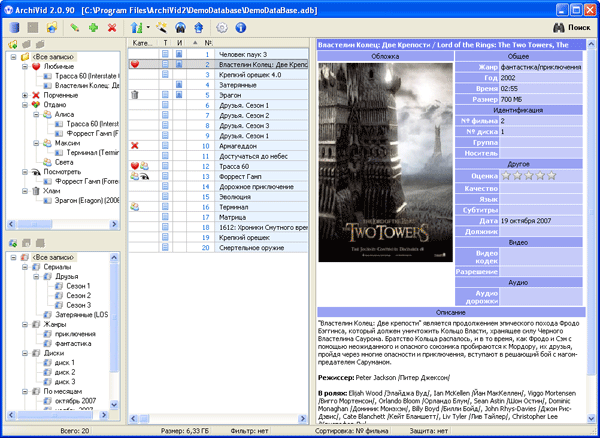The width and height of the screenshot is (600, 438).
Task: Select Матрица in the film list
Action: point(232,217)
